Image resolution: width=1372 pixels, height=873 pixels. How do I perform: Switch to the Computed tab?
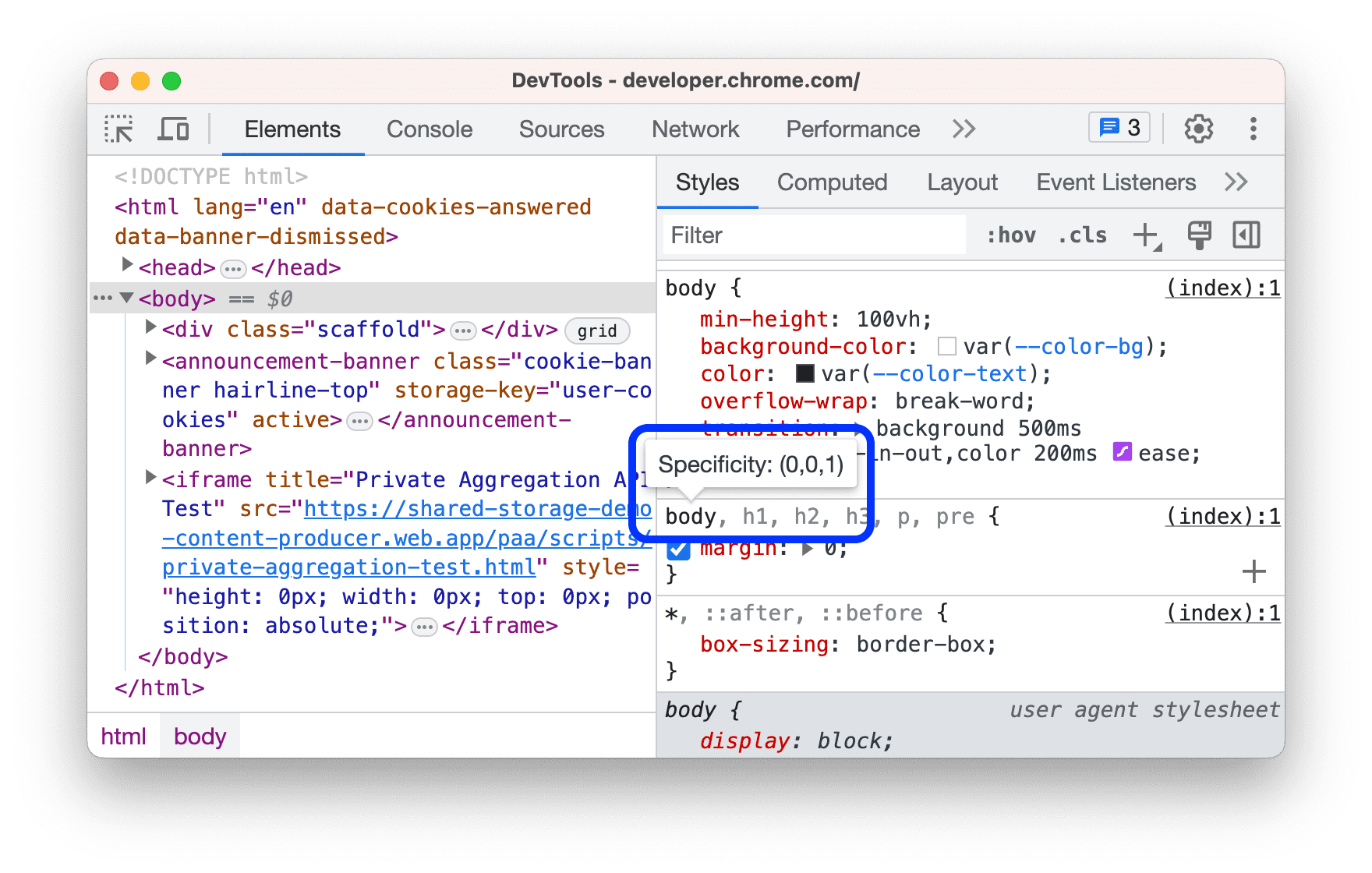click(x=832, y=182)
